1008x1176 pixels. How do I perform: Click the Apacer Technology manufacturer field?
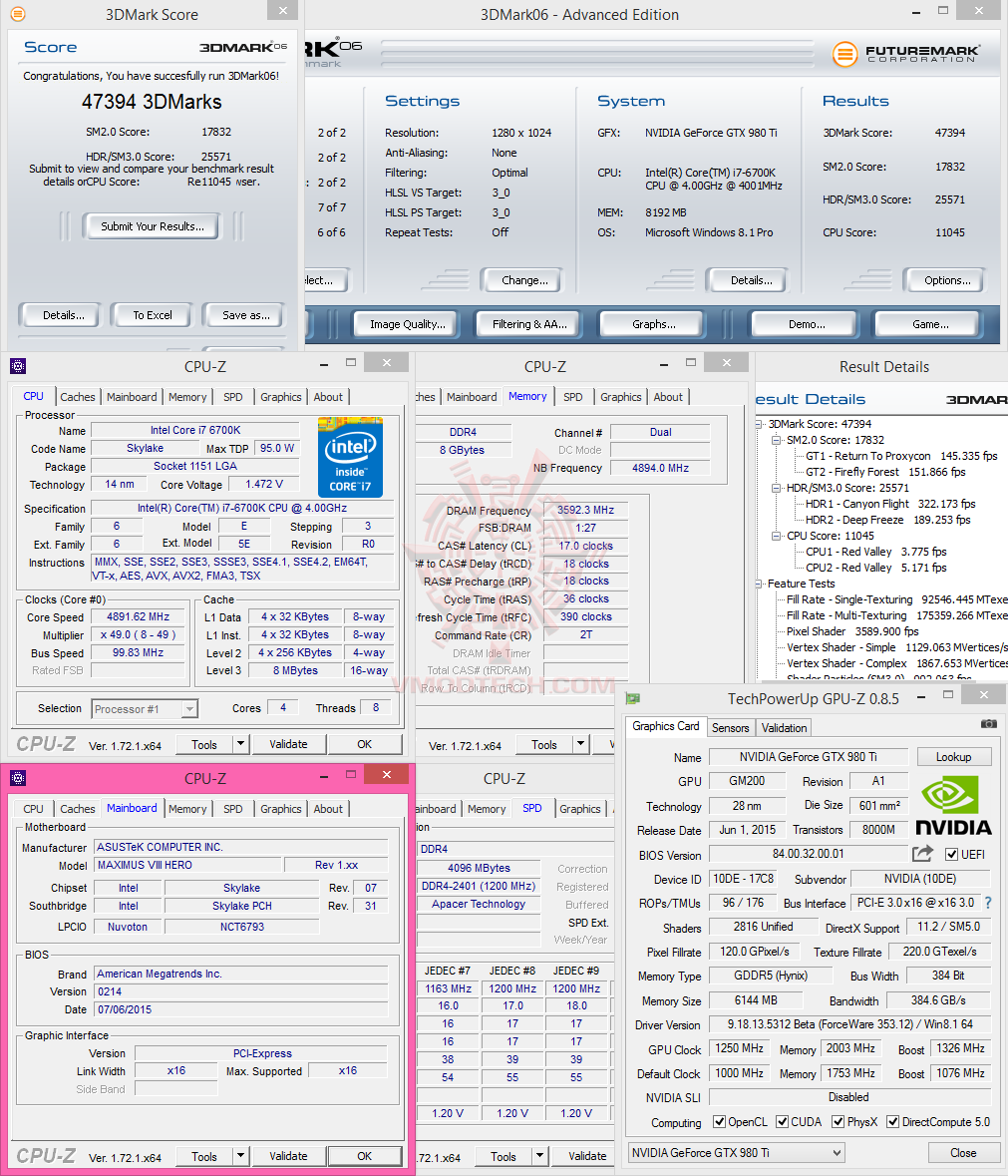[x=479, y=904]
